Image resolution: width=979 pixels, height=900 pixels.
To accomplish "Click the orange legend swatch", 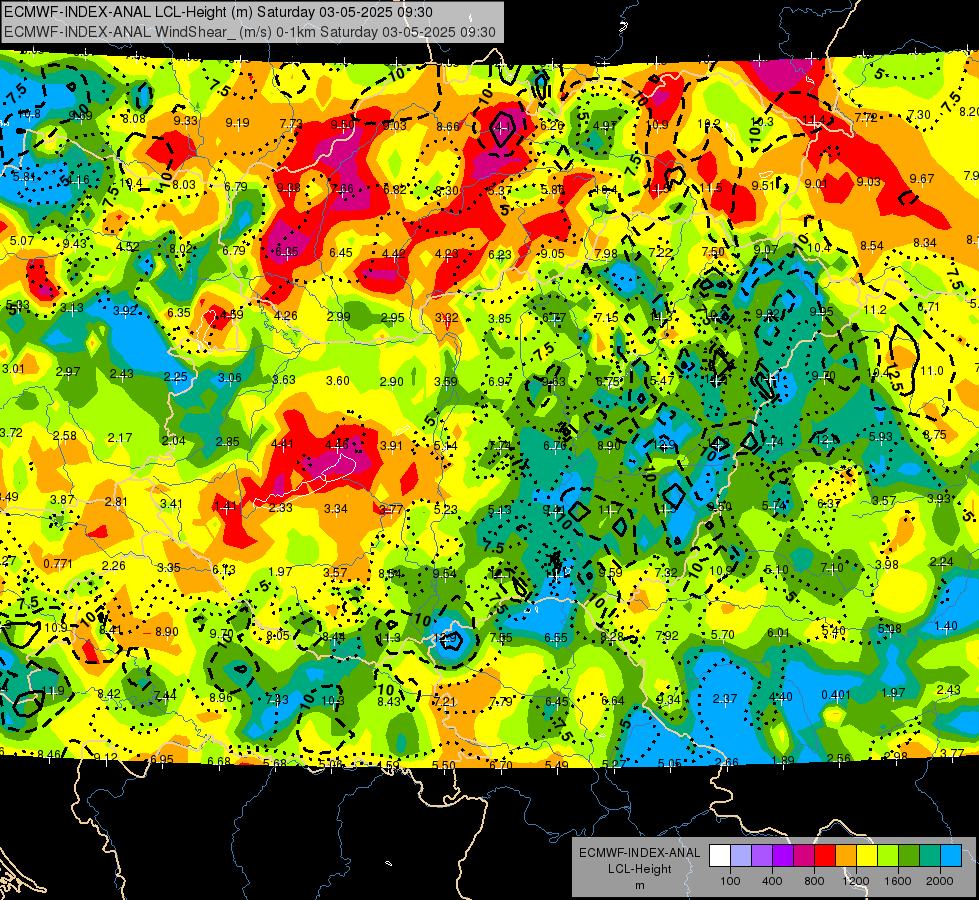I will tap(846, 856).
